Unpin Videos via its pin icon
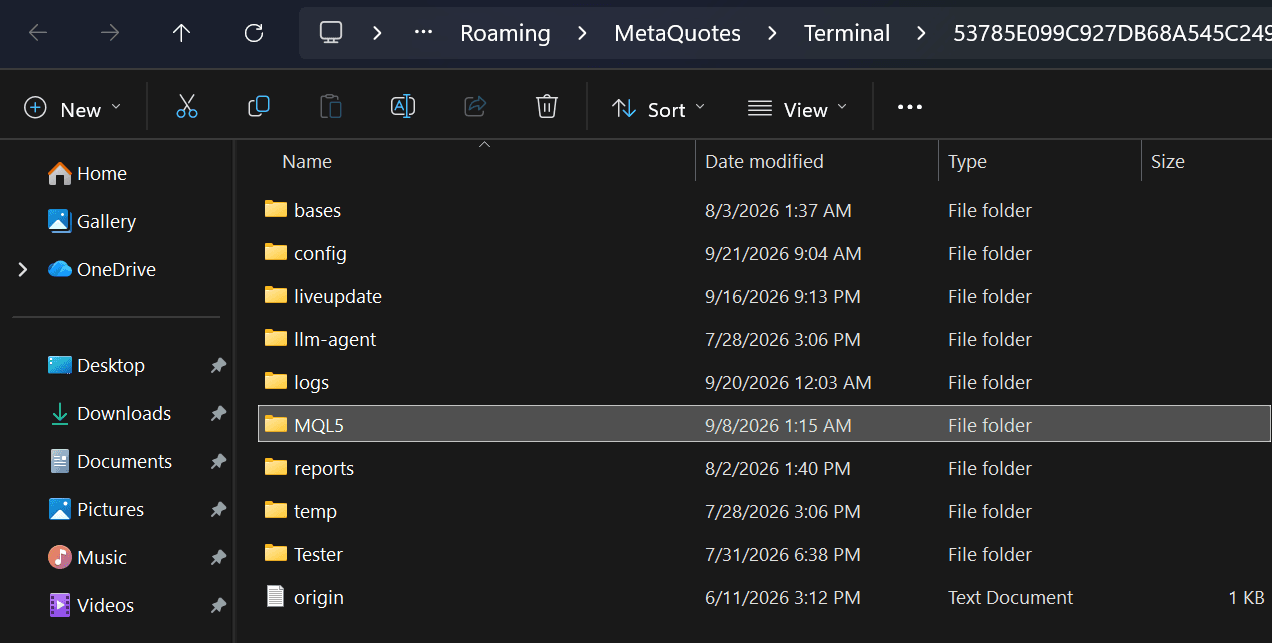 [x=218, y=605]
